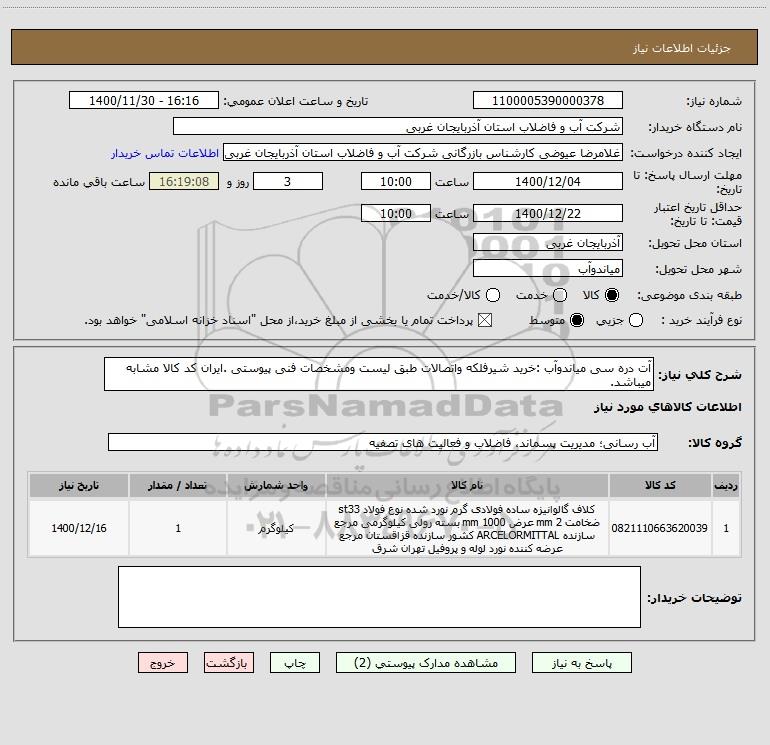The image size is (770, 745).
Task: Click the general need description text box
Action: (x=379, y=375)
